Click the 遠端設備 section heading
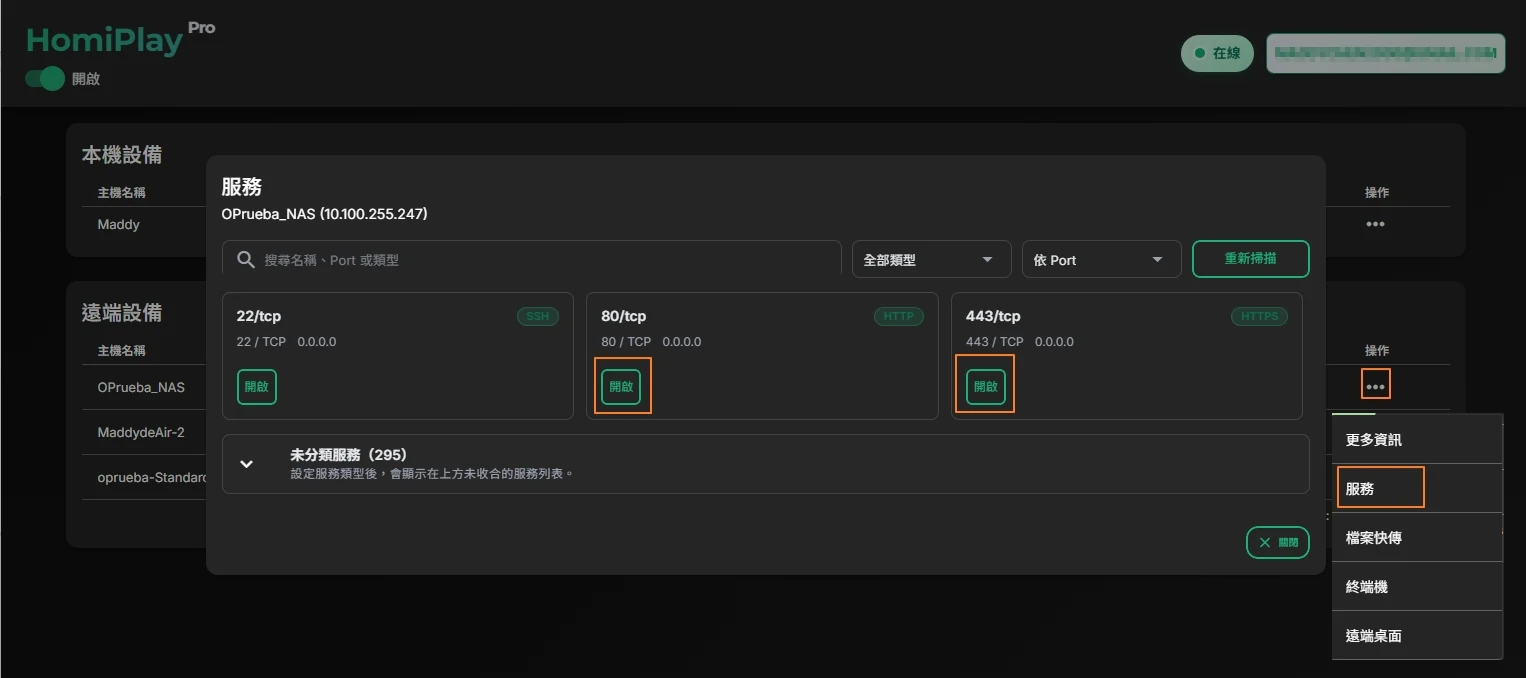The image size is (1526, 678). [122, 313]
